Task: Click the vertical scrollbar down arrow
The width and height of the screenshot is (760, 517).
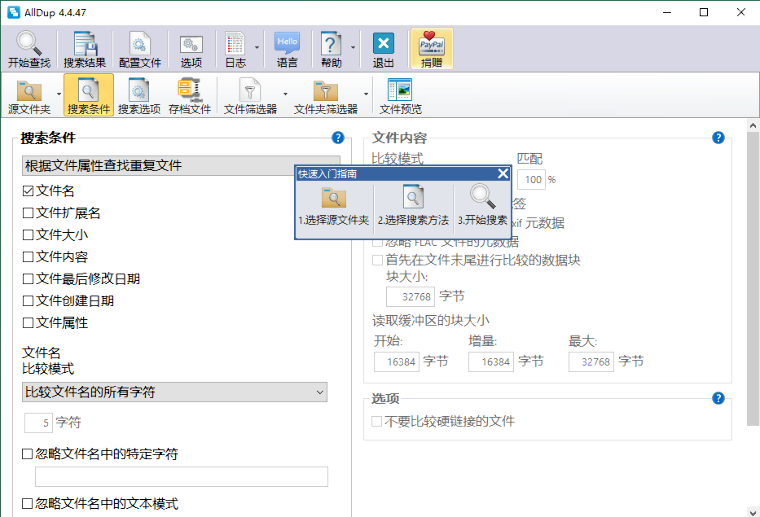Action: (x=753, y=512)
